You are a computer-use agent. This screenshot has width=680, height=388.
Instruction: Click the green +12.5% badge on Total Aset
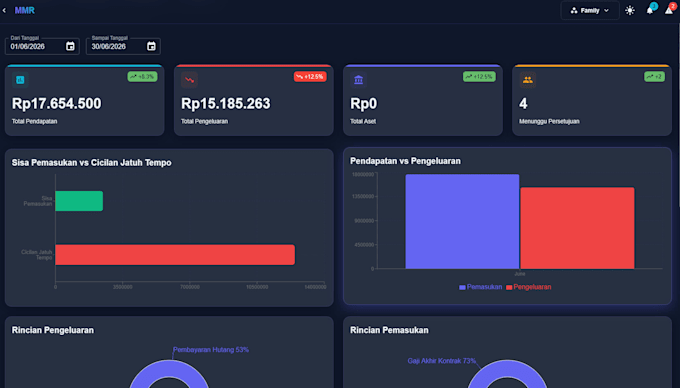(479, 77)
